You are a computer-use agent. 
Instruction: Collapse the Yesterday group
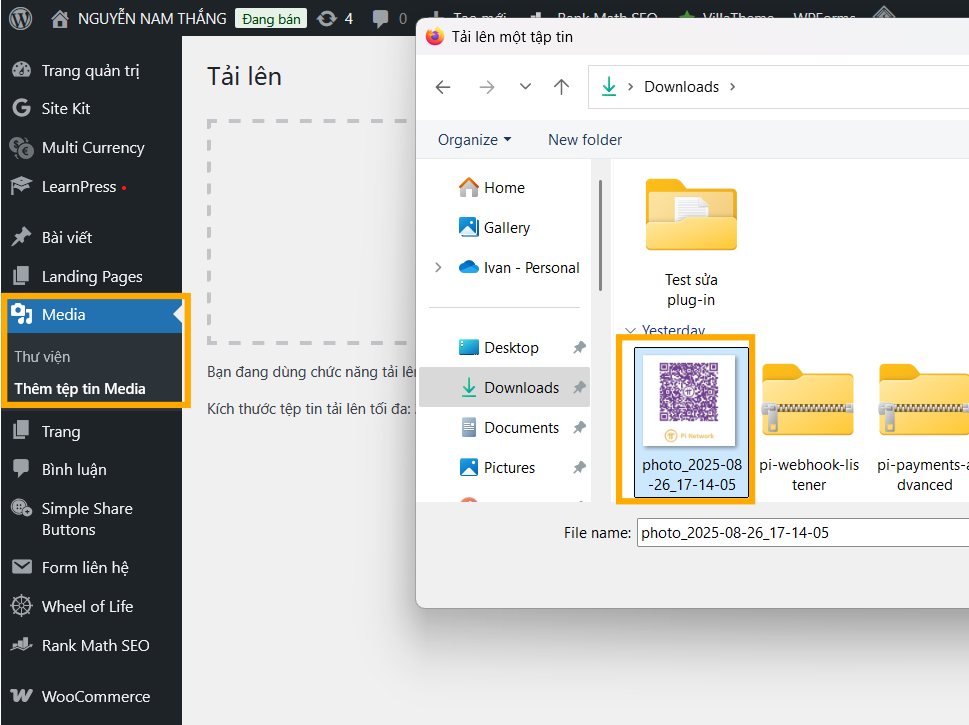pos(630,331)
